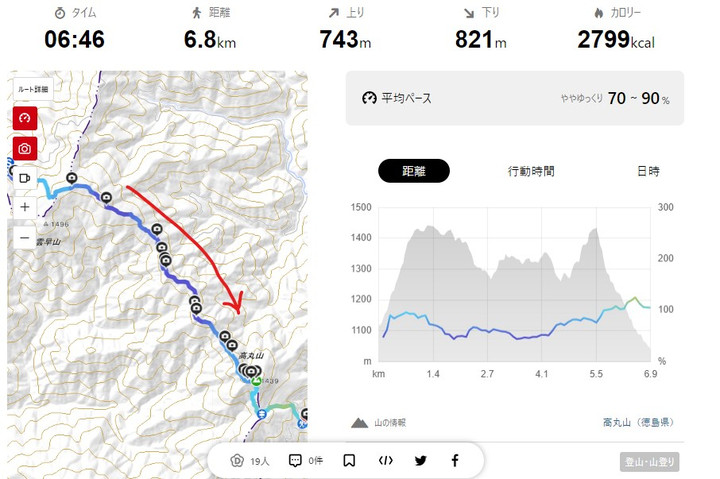720x479 pixels.
Task: Click the 登山・山登り tag button
Action: point(651,461)
